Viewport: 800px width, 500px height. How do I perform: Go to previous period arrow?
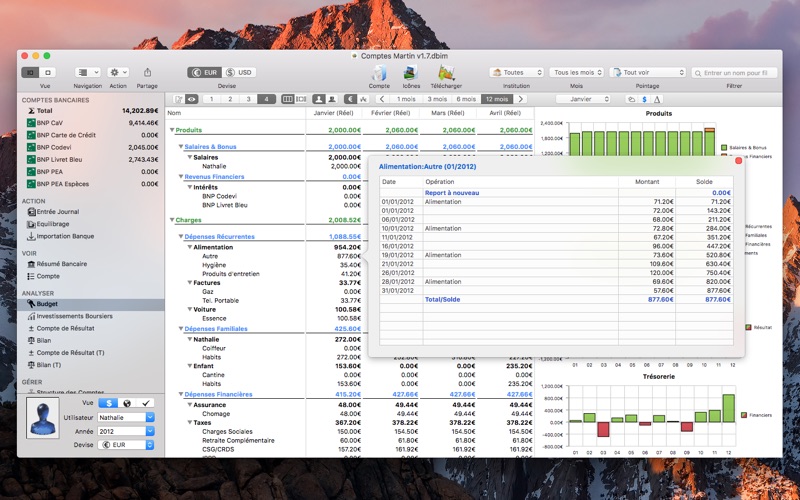click(382, 99)
